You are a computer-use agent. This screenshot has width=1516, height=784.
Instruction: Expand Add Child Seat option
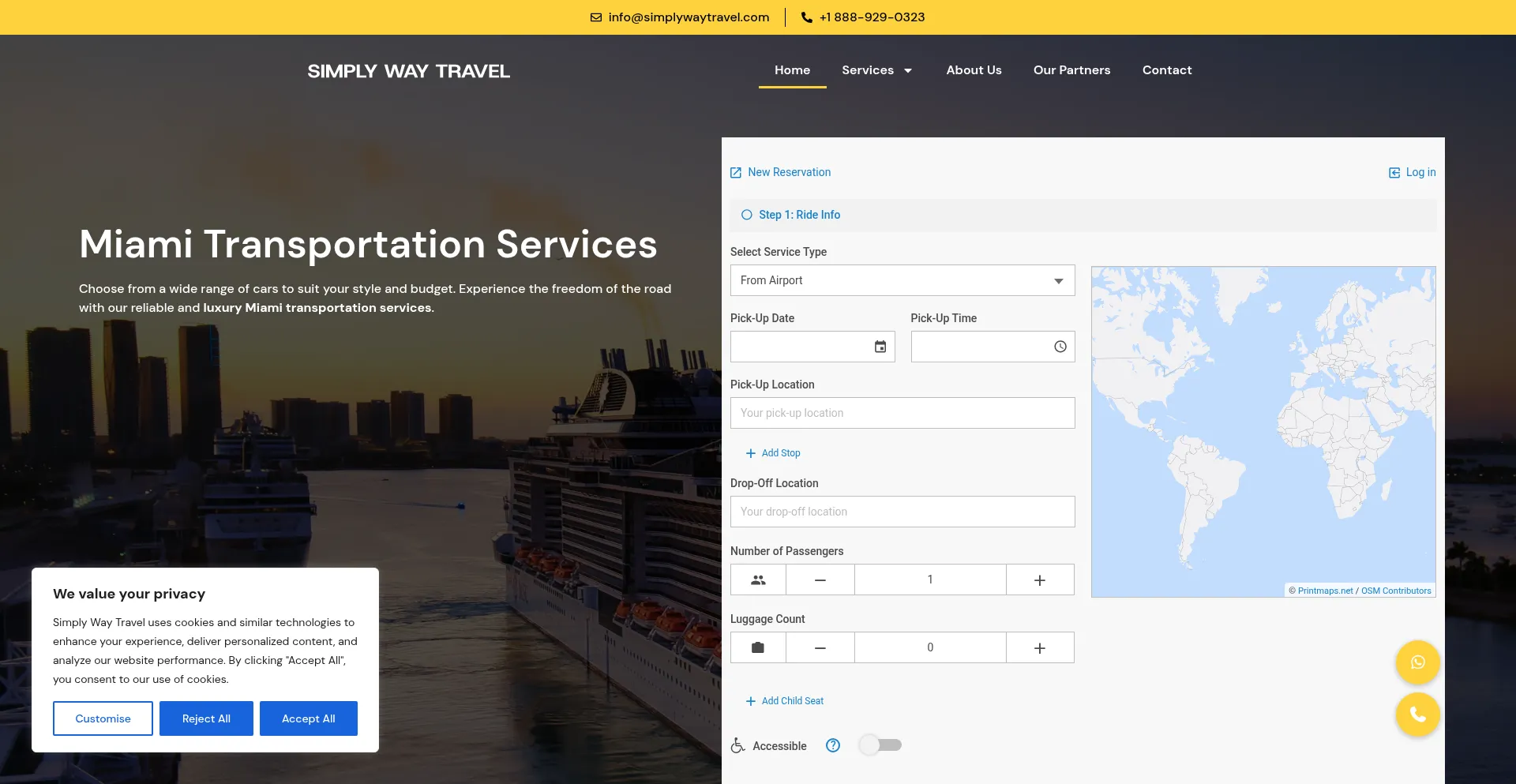point(784,701)
